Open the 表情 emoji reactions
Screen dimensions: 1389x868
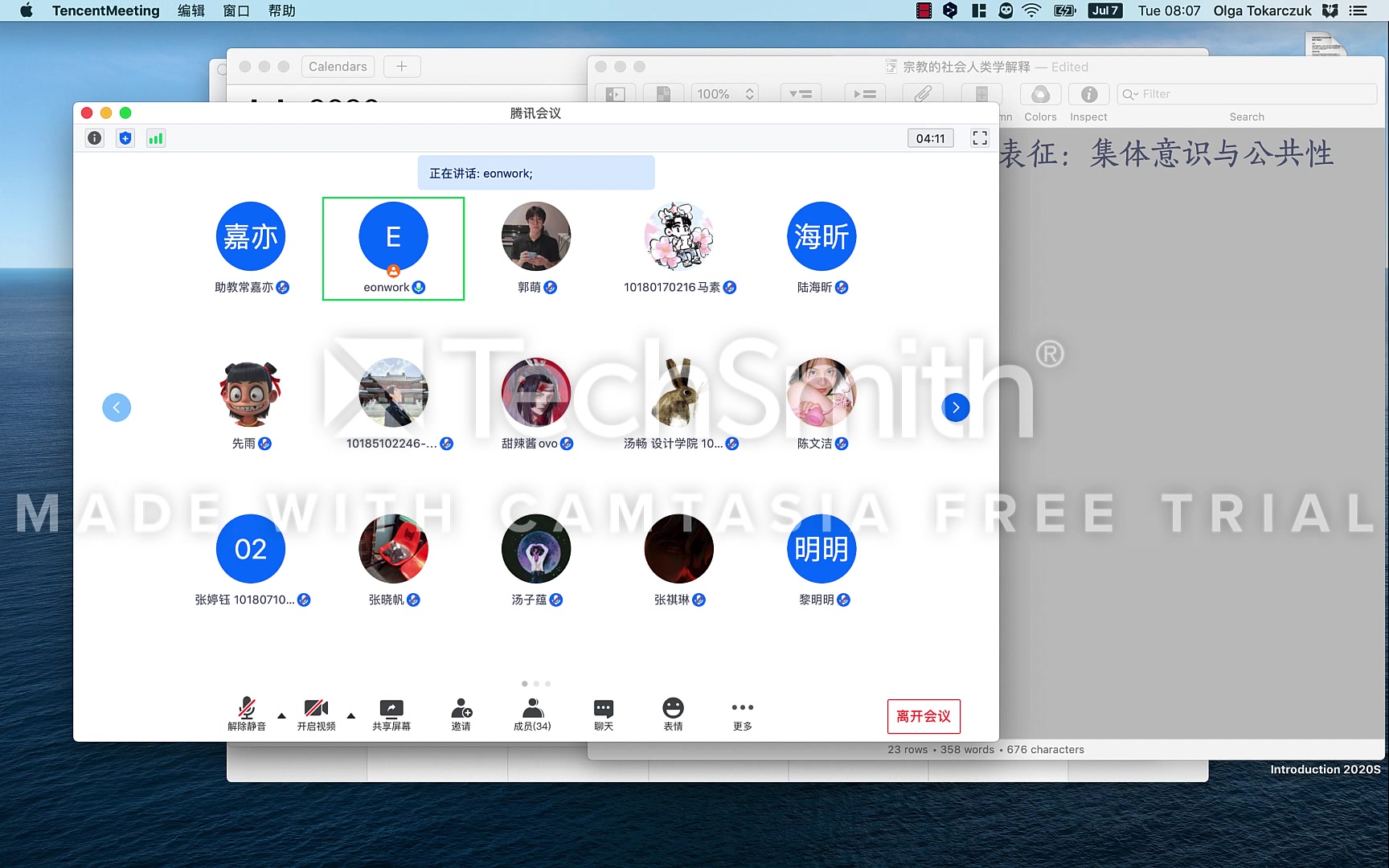[x=673, y=714]
